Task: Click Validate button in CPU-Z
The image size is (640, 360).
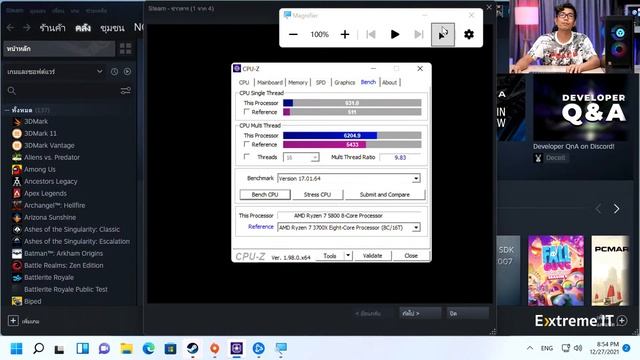Action: point(372,256)
